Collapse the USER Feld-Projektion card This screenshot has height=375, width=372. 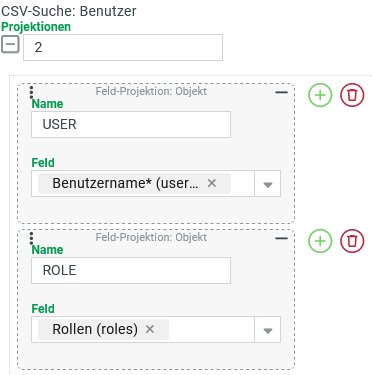pyautogui.click(x=281, y=92)
